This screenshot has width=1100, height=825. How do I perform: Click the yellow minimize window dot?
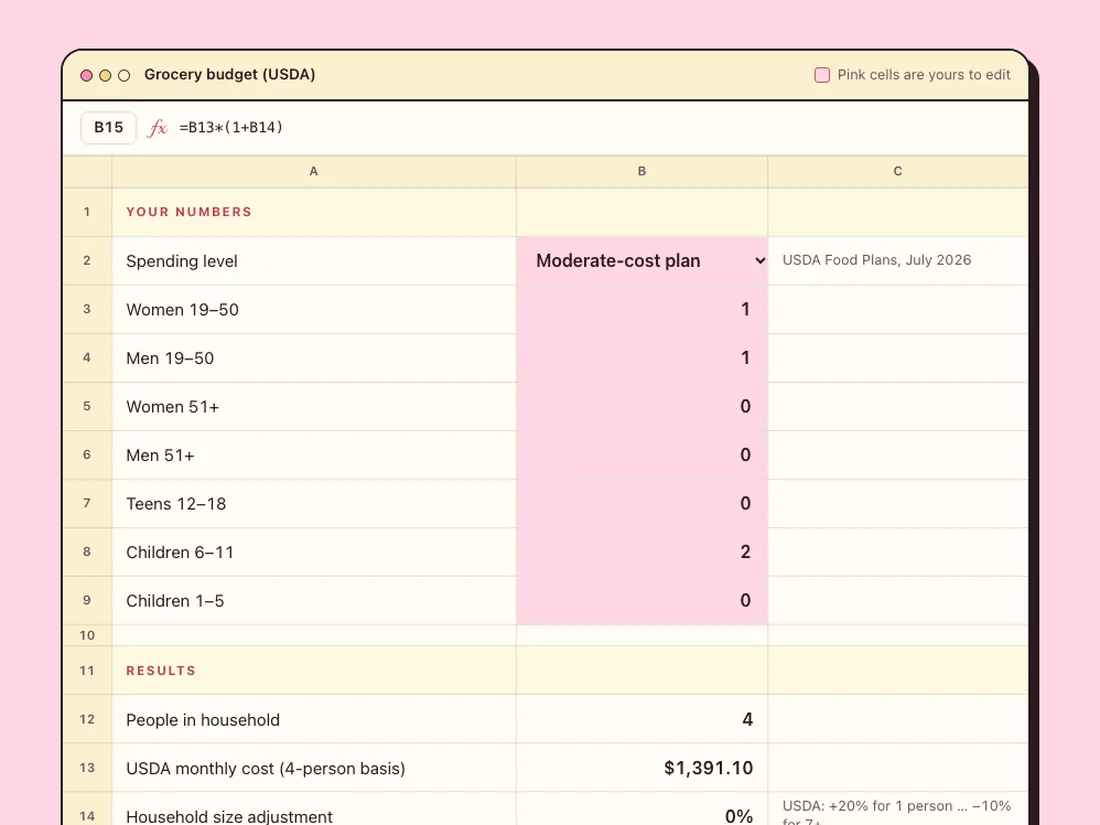click(x=105, y=76)
